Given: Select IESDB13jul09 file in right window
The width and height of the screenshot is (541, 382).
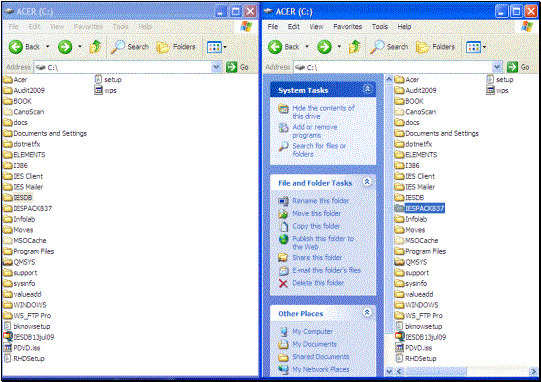Looking at the screenshot, I should pyautogui.click(x=420, y=337).
